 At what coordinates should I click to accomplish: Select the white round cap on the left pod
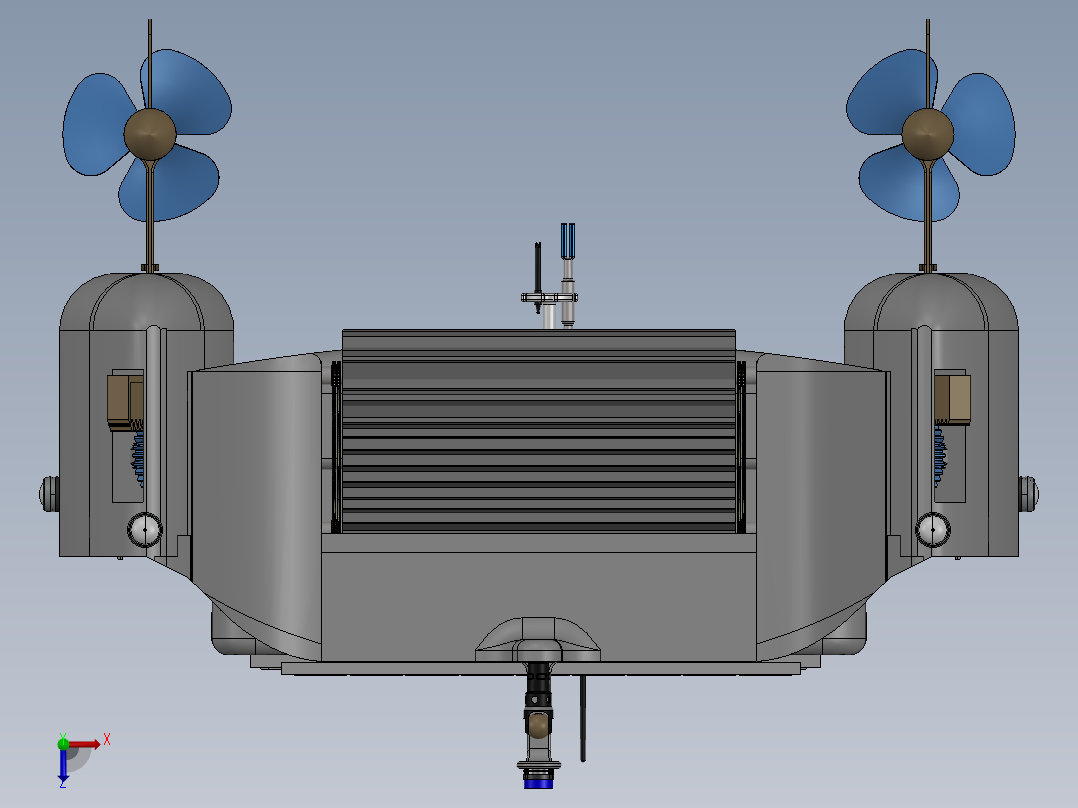pyautogui.click(x=145, y=529)
